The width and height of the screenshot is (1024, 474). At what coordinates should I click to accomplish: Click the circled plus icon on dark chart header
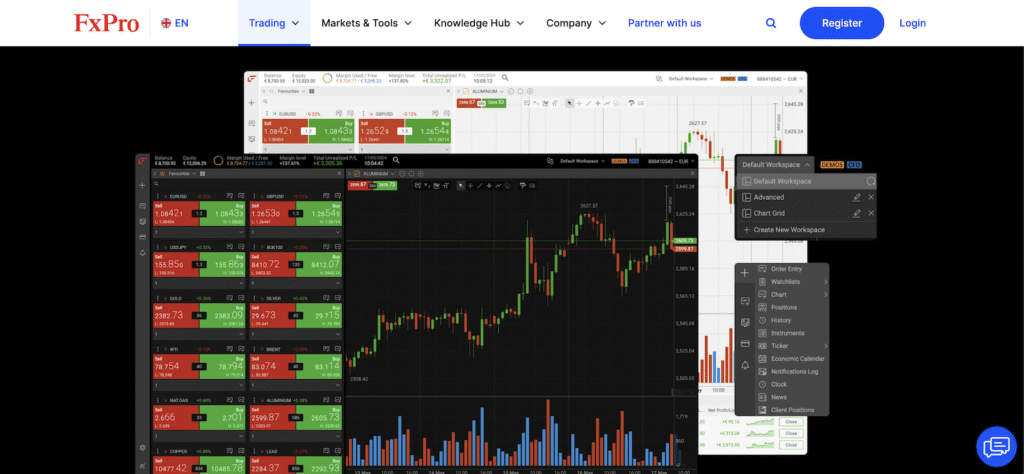point(421,174)
